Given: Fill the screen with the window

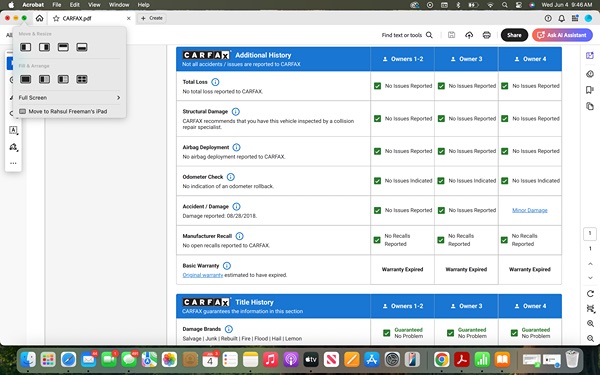Looking at the screenshot, I should coord(26,79).
